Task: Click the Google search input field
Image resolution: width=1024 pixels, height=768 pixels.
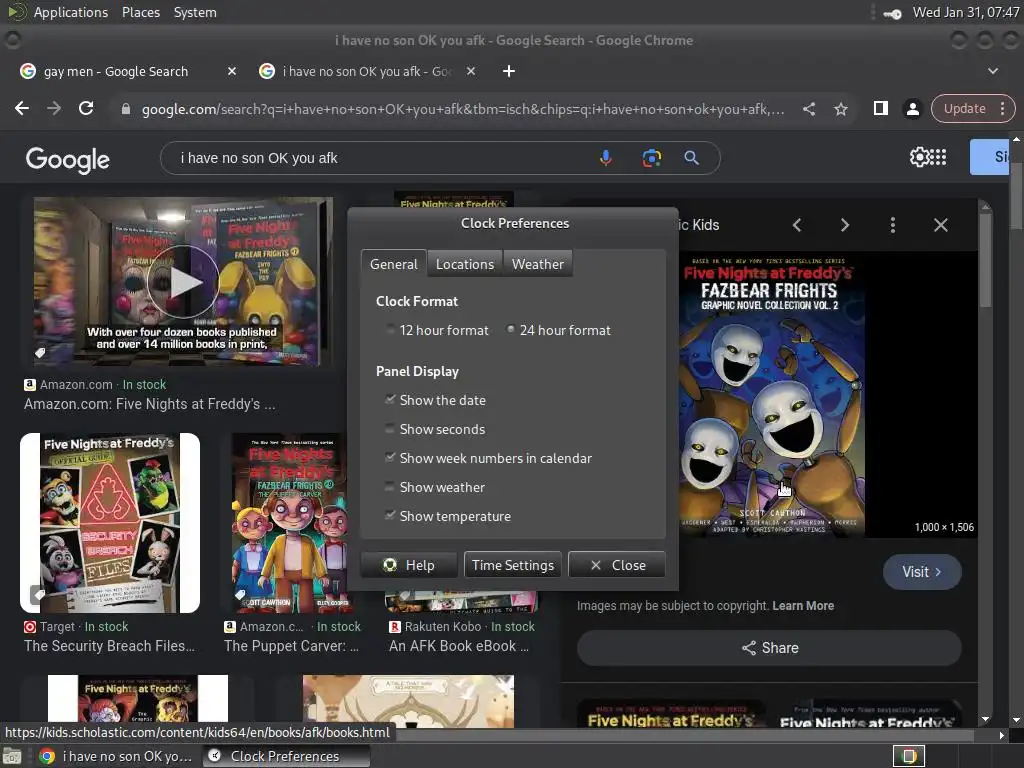Action: pos(385,158)
